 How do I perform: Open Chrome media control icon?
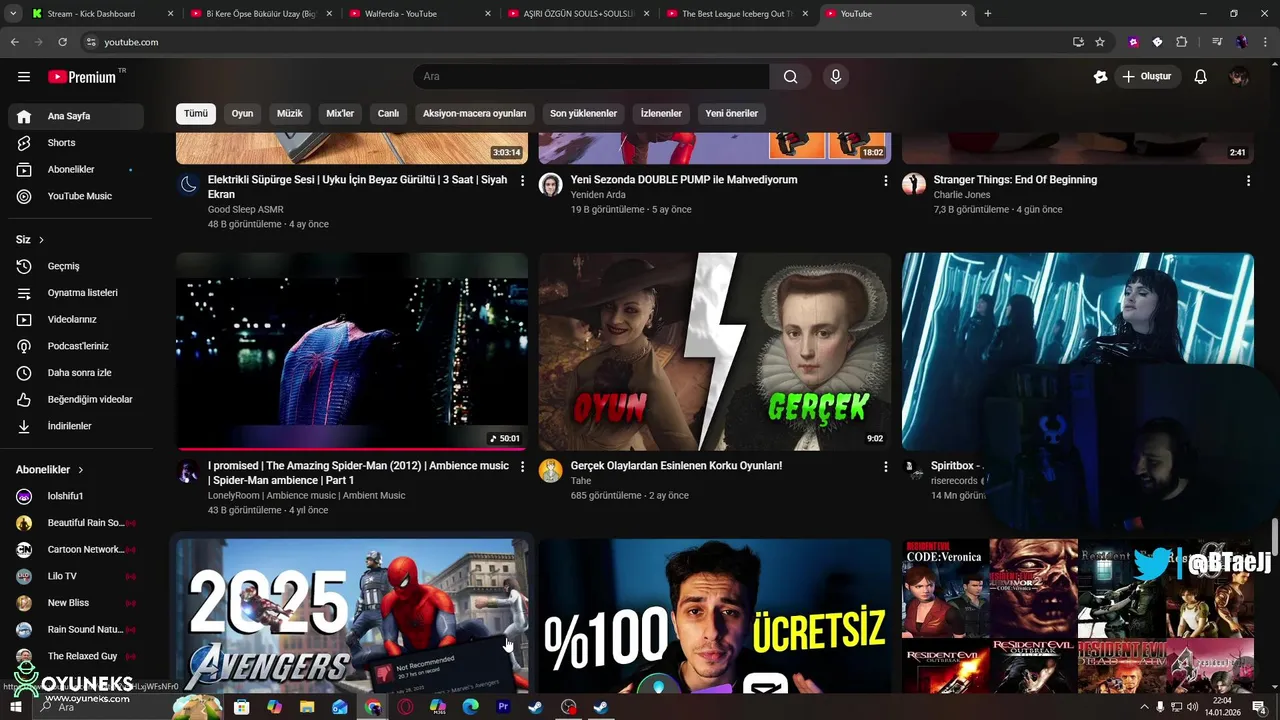coord(1217,42)
